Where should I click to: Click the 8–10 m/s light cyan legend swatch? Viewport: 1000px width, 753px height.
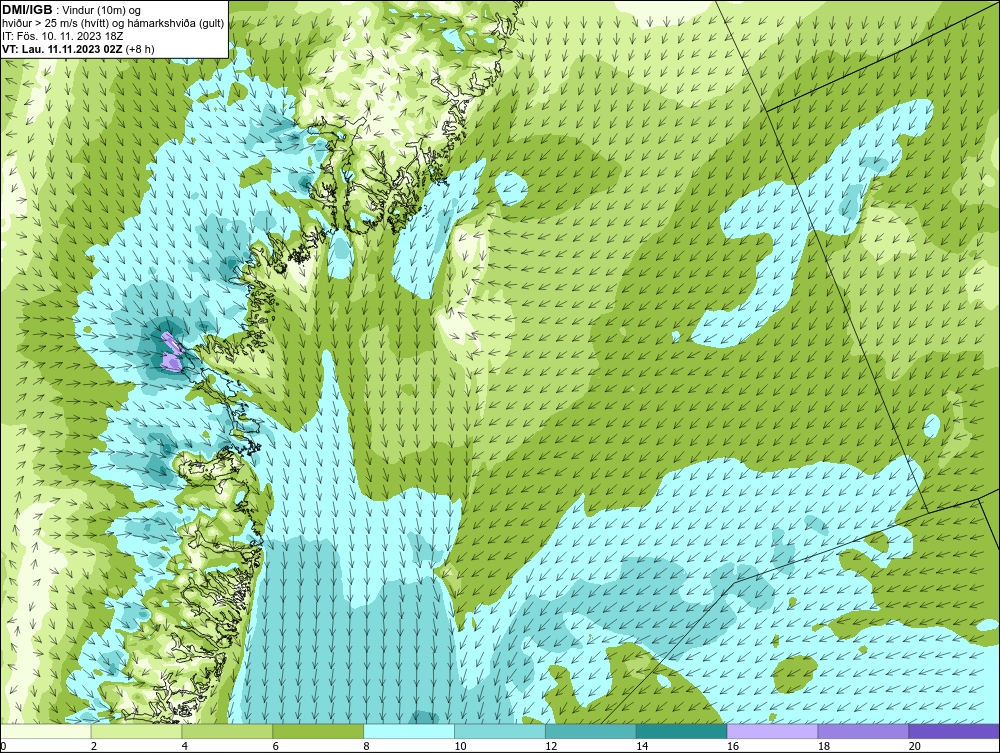[x=409, y=731]
